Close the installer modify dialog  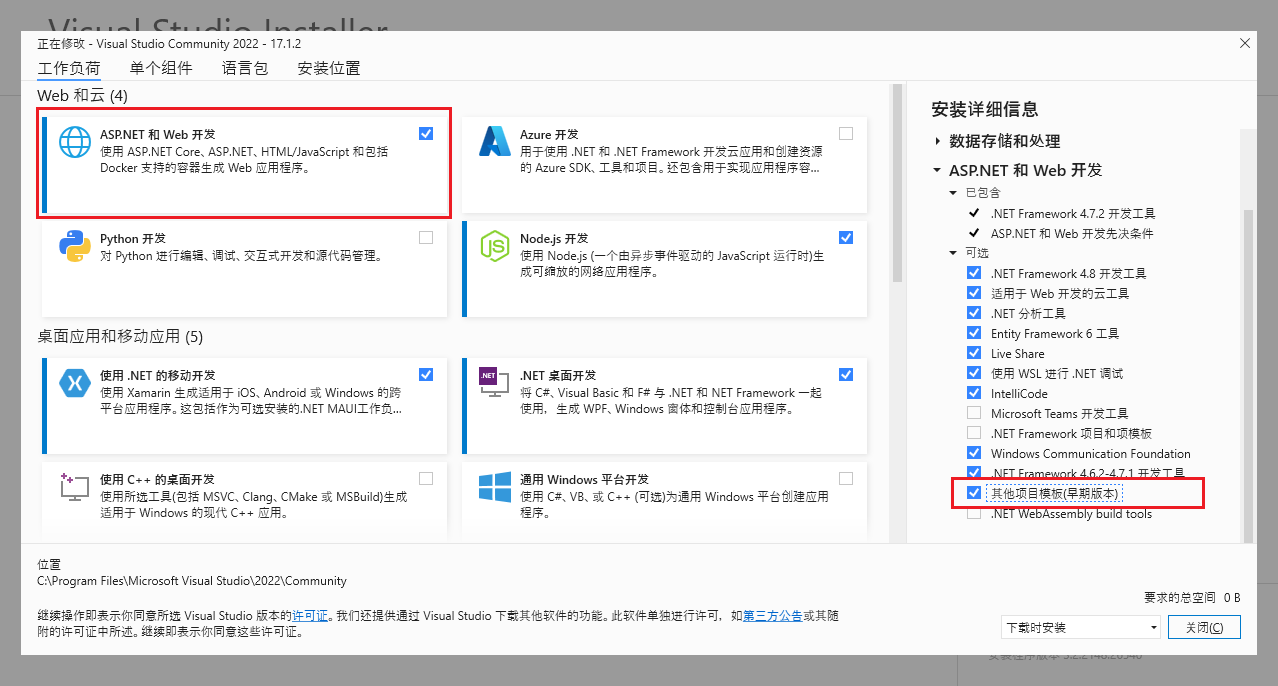coord(1245,43)
